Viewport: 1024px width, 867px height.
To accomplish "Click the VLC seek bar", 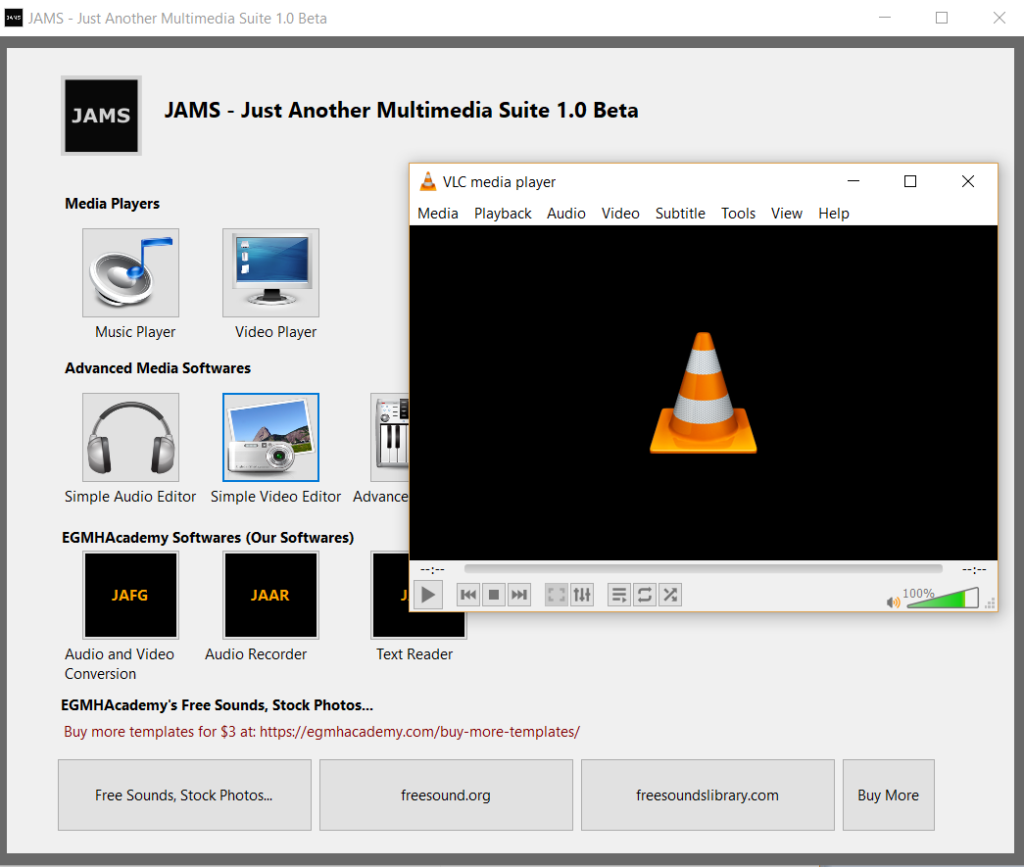I will click(x=703, y=569).
